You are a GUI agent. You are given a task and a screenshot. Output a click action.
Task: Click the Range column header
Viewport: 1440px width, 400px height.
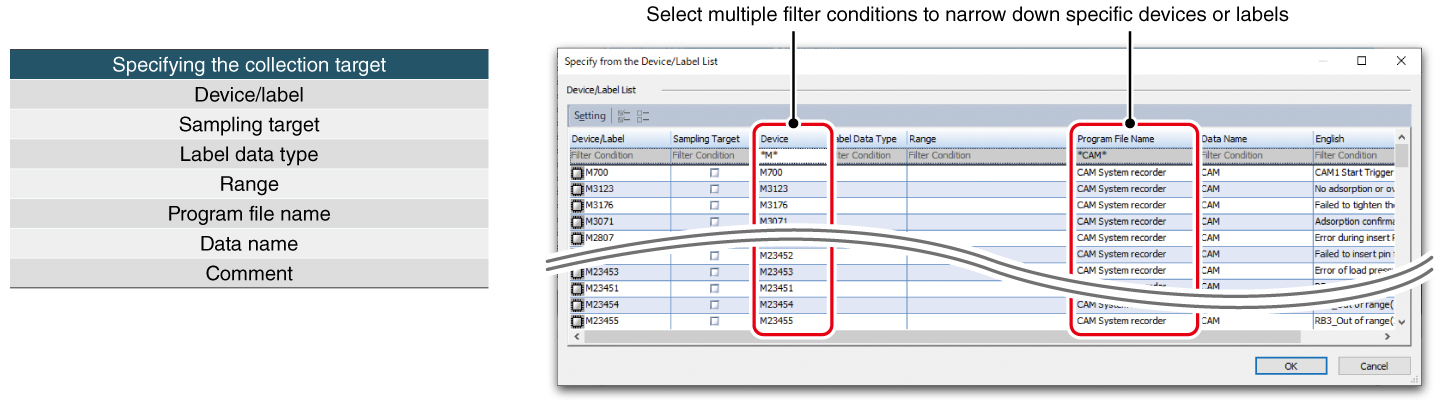[986, 139]
